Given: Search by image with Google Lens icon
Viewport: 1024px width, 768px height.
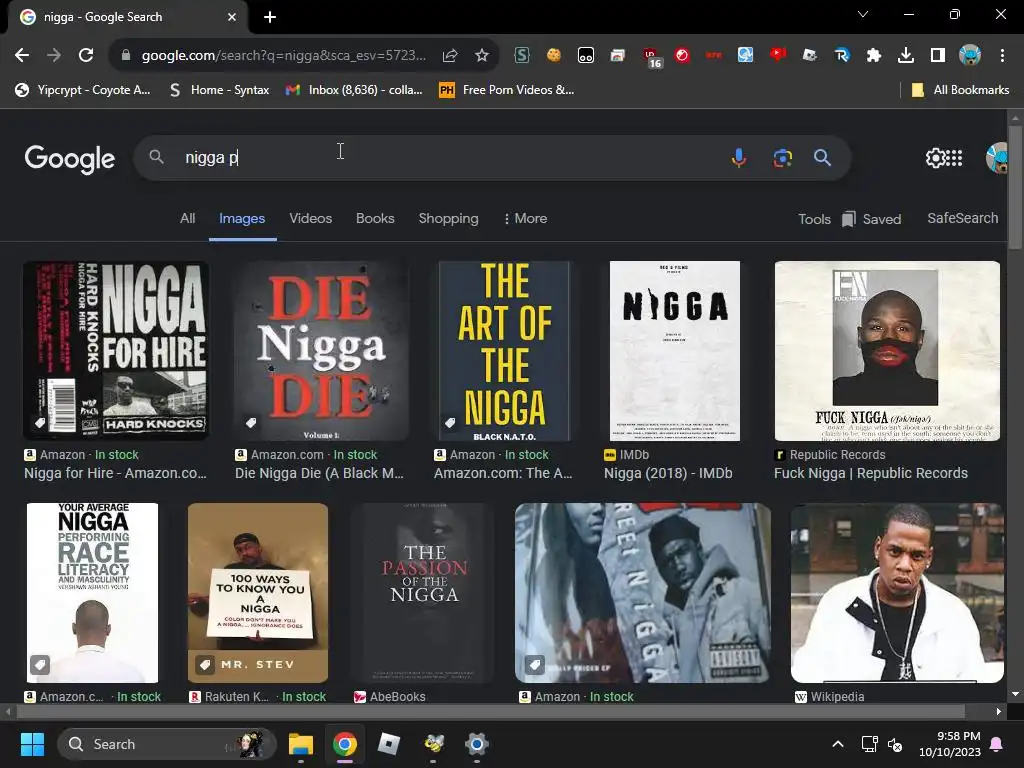Looking at the screenshot, I should tap(782, 157).
